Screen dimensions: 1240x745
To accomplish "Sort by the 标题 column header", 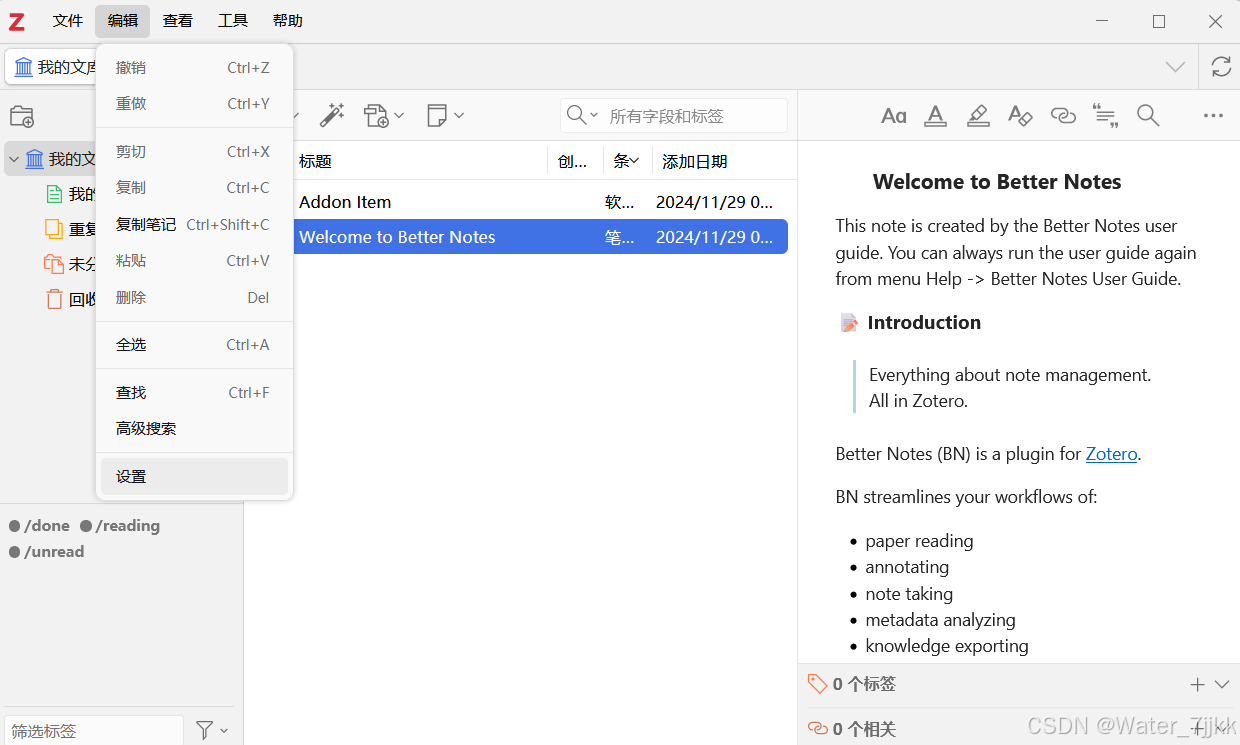I will [420, 161].
